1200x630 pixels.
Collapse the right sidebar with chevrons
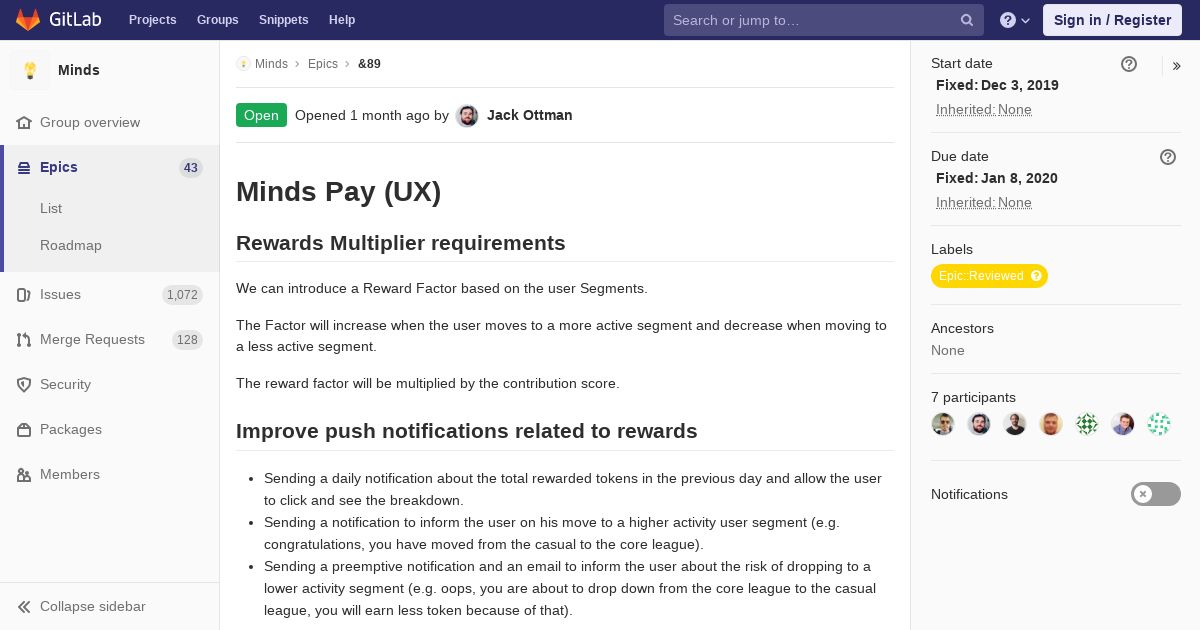click(1177, 66)
